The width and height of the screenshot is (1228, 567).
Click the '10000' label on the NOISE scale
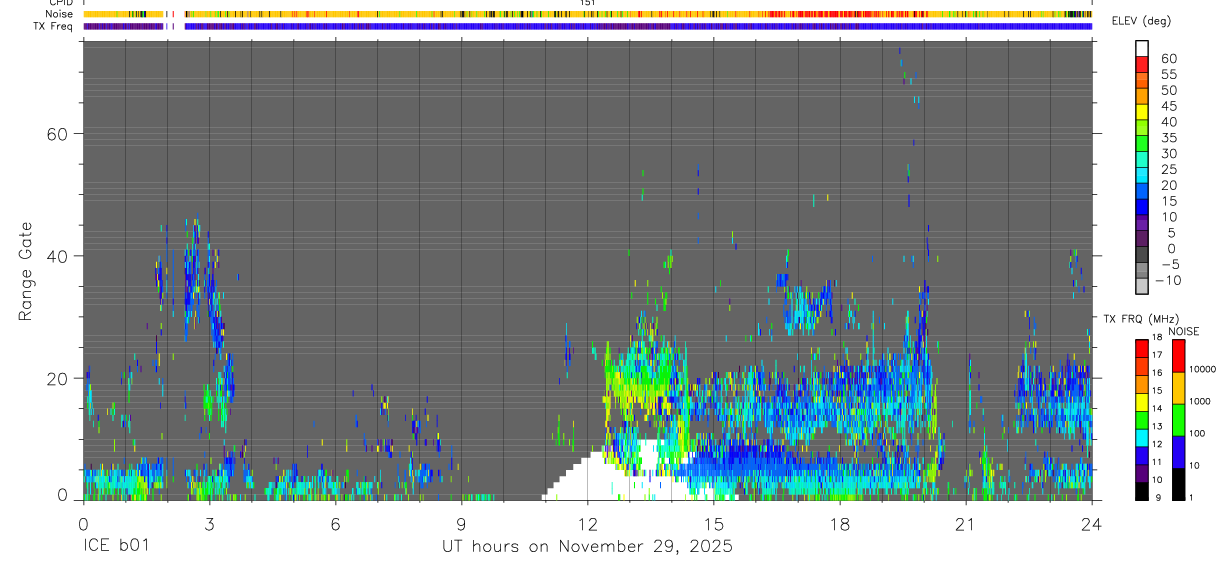click(x=1205, y=370)
